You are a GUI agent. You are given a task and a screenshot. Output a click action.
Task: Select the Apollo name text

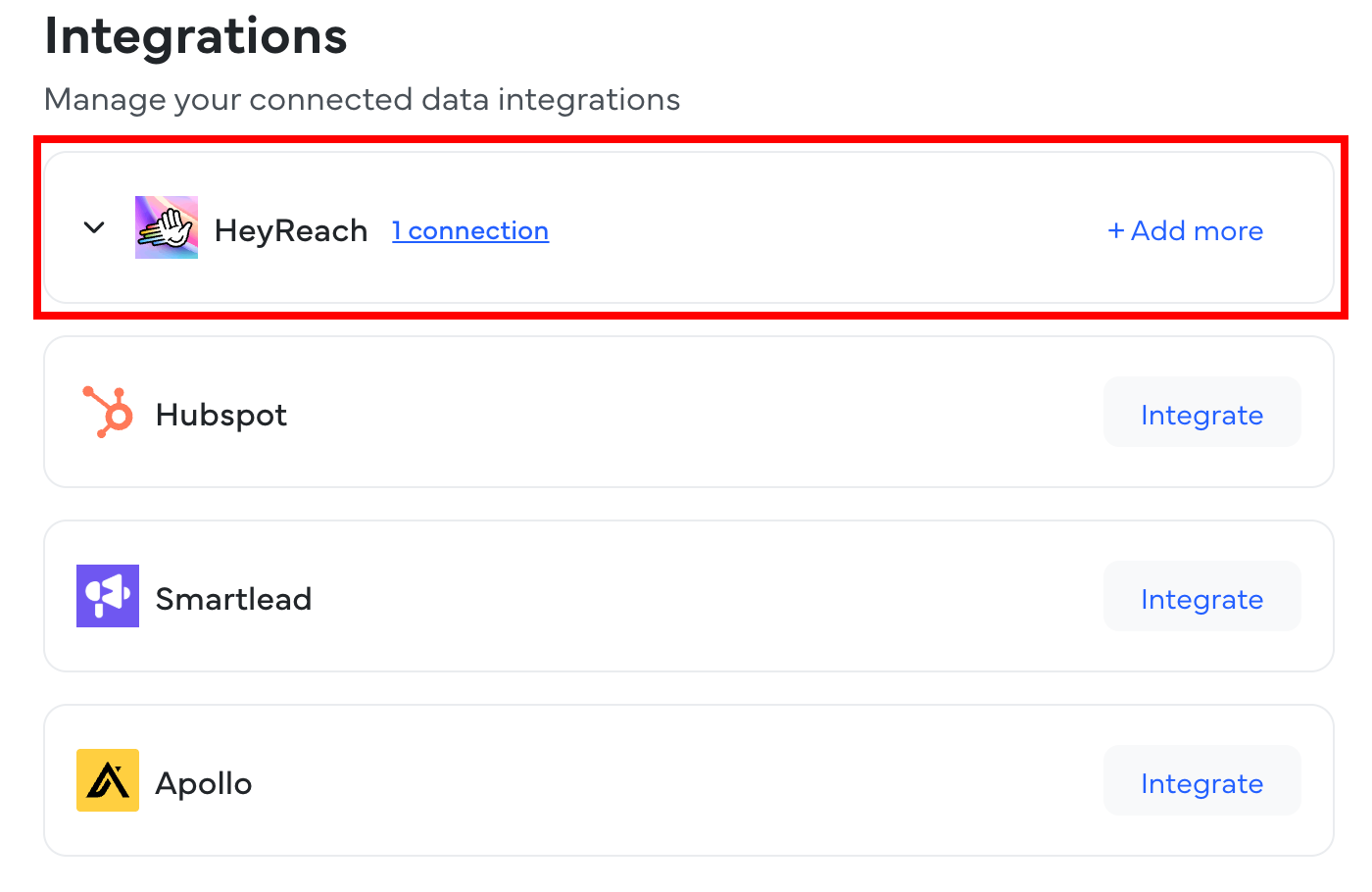point(204,784)
